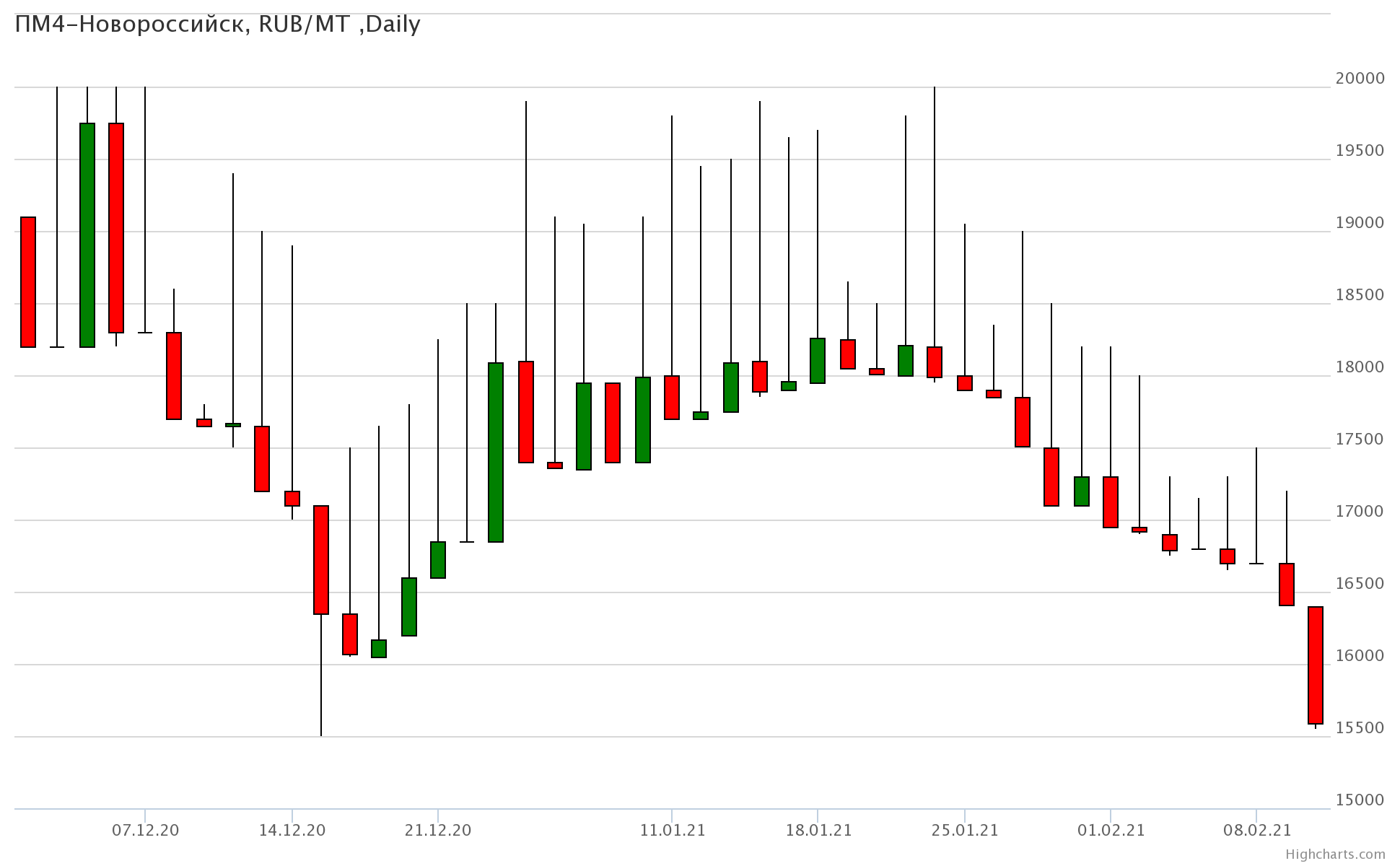This screenshot has width=1400, height=866.
Task: Click the 07.12.20 date axis label
Action: (145, 831)
